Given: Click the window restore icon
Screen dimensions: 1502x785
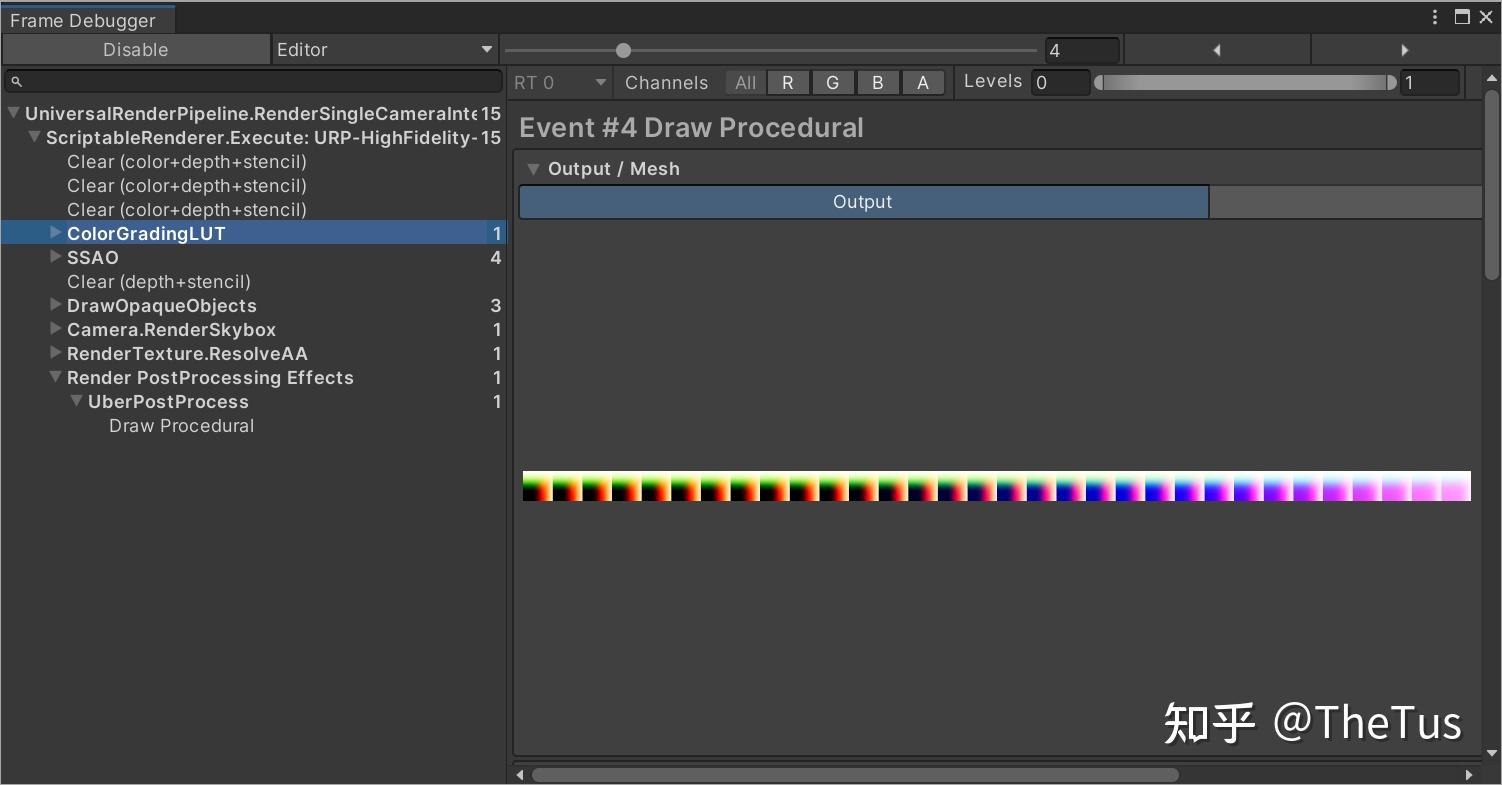Looking at the screenshot, I should point(1460,16).
